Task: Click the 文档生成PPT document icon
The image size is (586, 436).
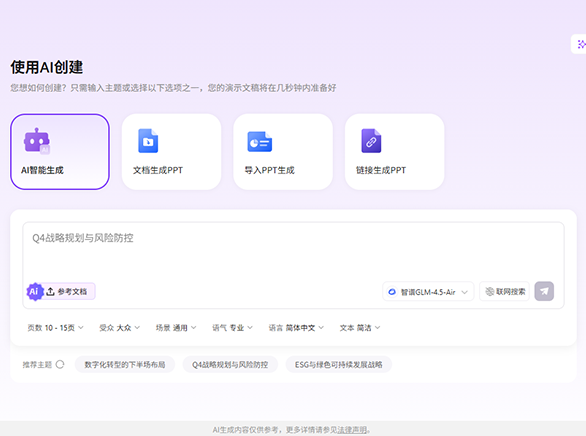Action: point(148,141)
